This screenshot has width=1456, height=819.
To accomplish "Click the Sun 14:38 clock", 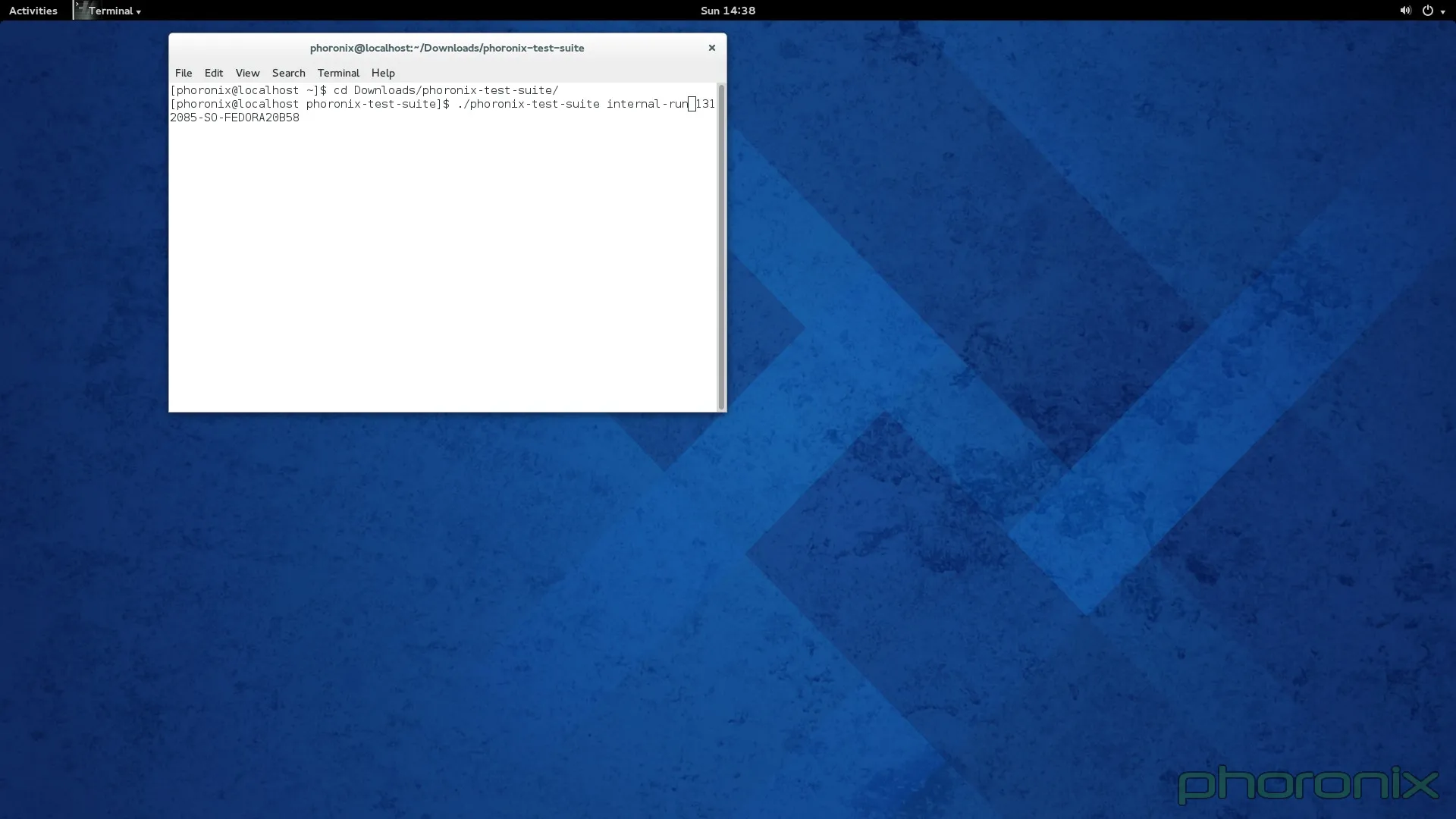I will coord(727,11).
